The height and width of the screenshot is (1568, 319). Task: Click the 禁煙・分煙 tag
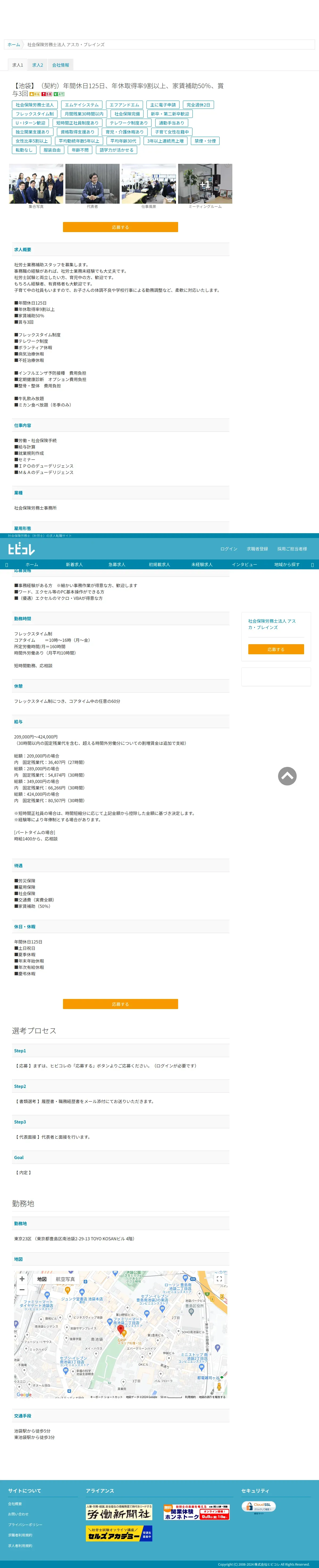[x=205, y=141]
